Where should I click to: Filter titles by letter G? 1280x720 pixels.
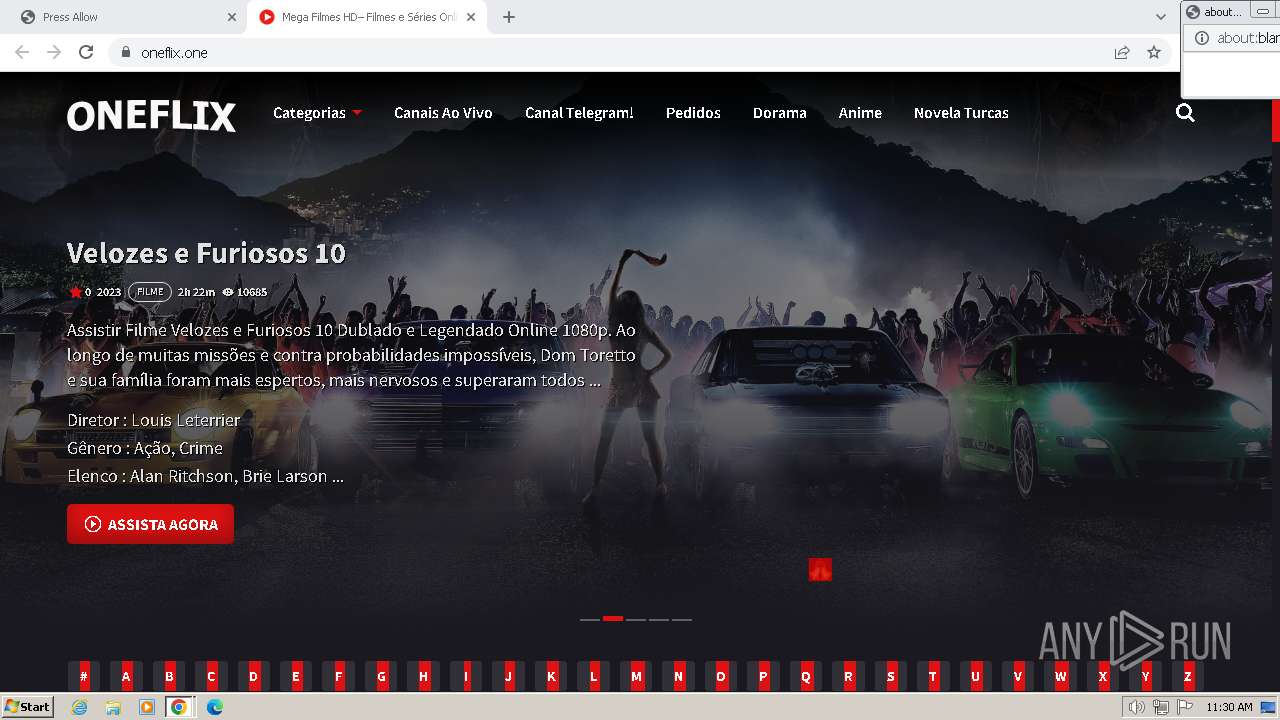(381, 676)
